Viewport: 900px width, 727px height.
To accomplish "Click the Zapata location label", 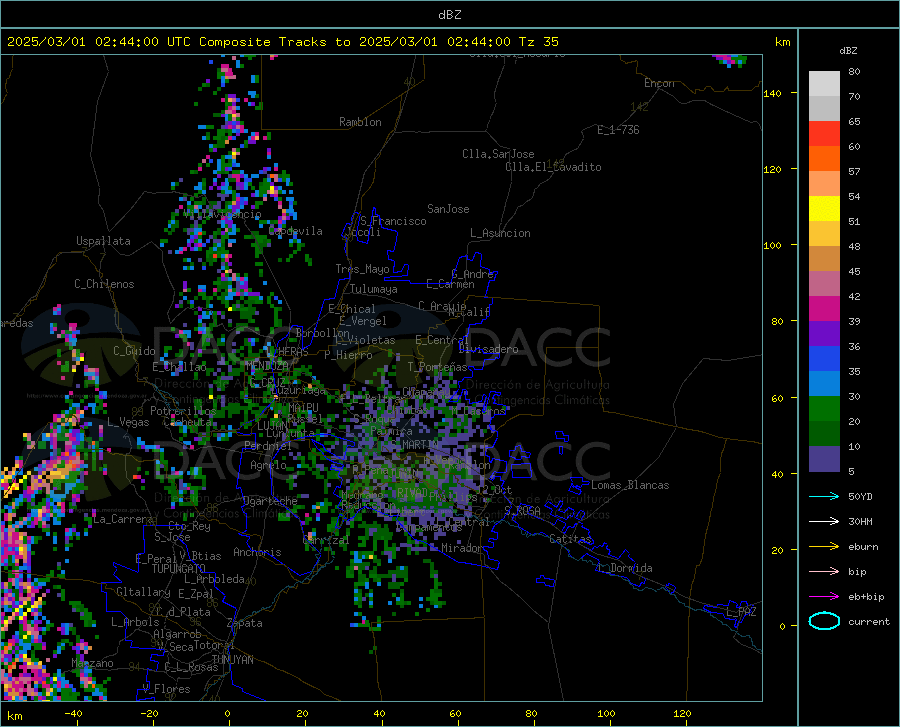I will click(x=245, y=623).
